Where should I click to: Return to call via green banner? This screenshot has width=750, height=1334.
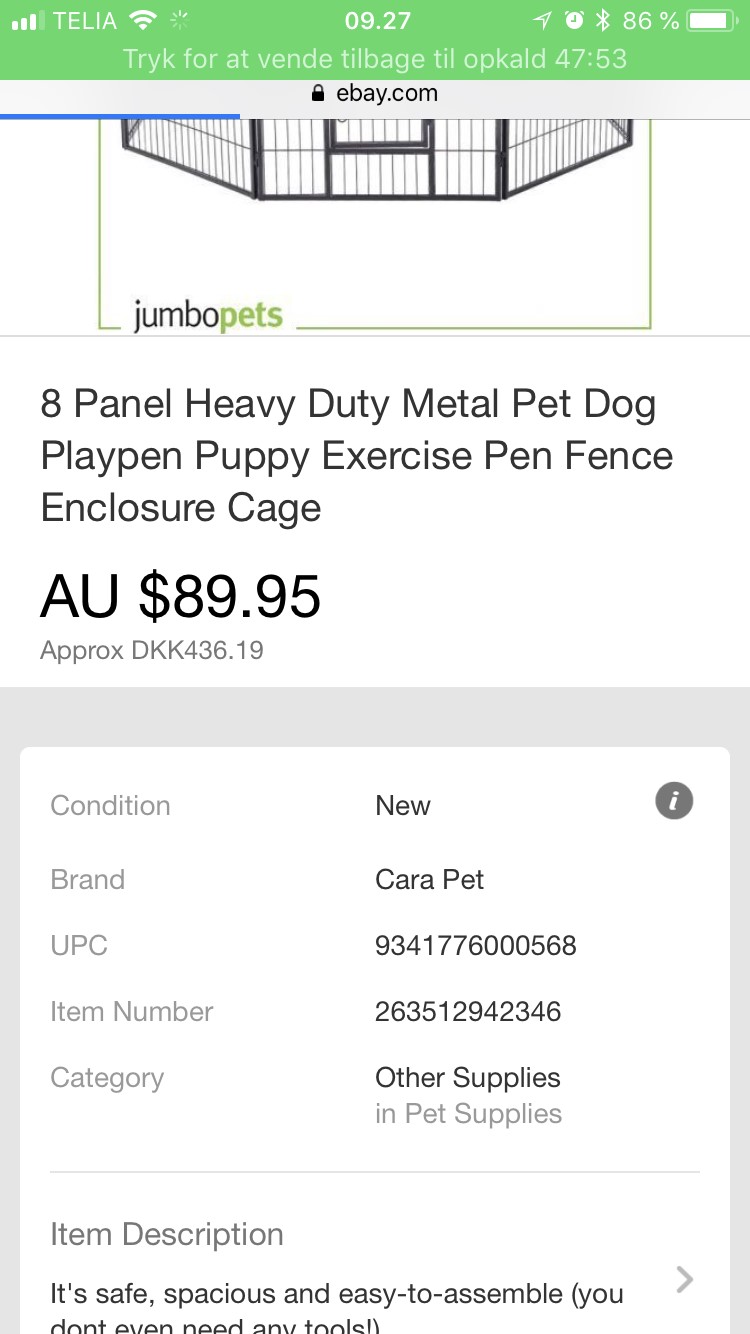click(375, 58)
